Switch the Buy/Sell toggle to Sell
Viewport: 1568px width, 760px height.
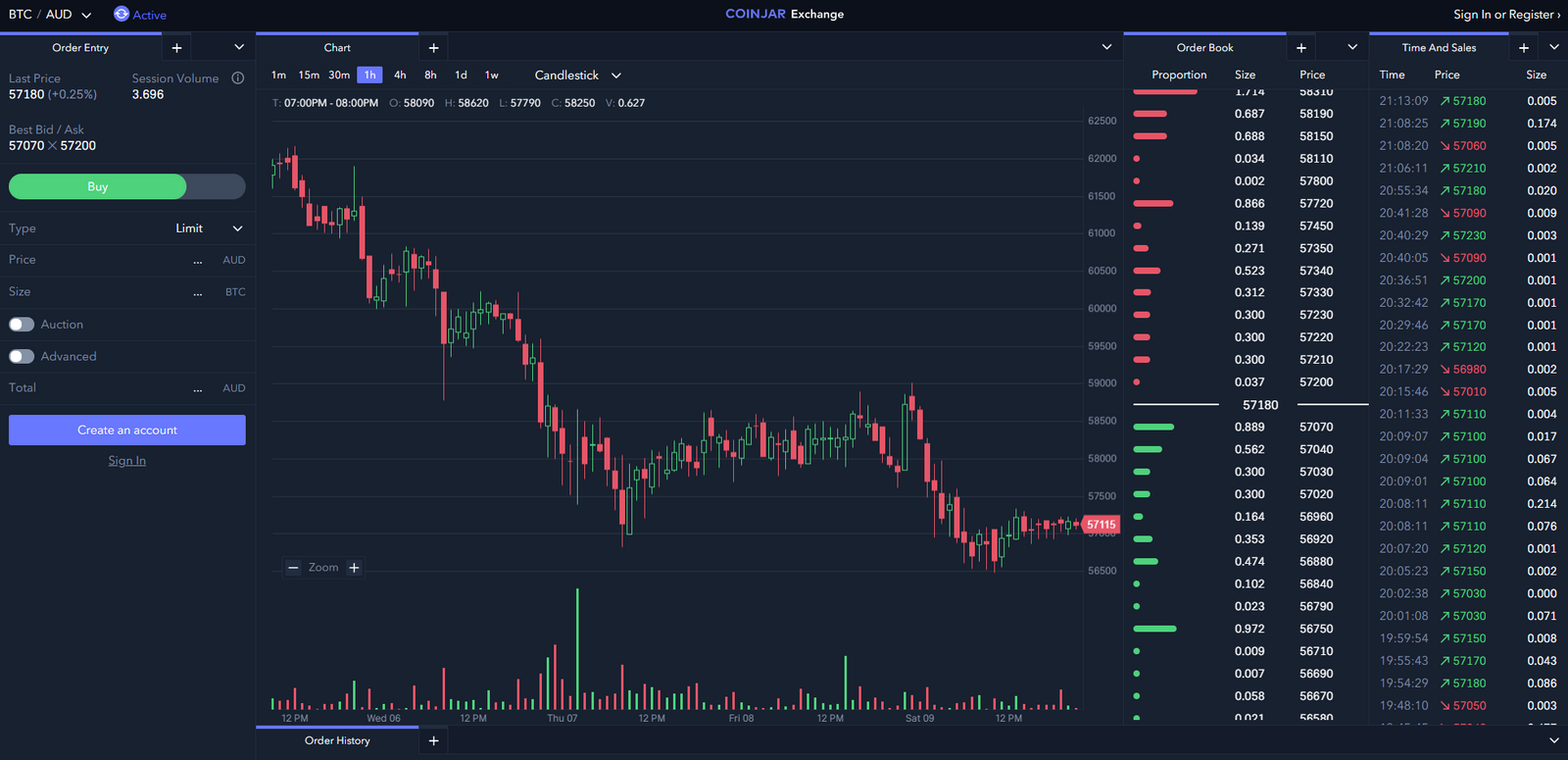click(x=216, y=186)
